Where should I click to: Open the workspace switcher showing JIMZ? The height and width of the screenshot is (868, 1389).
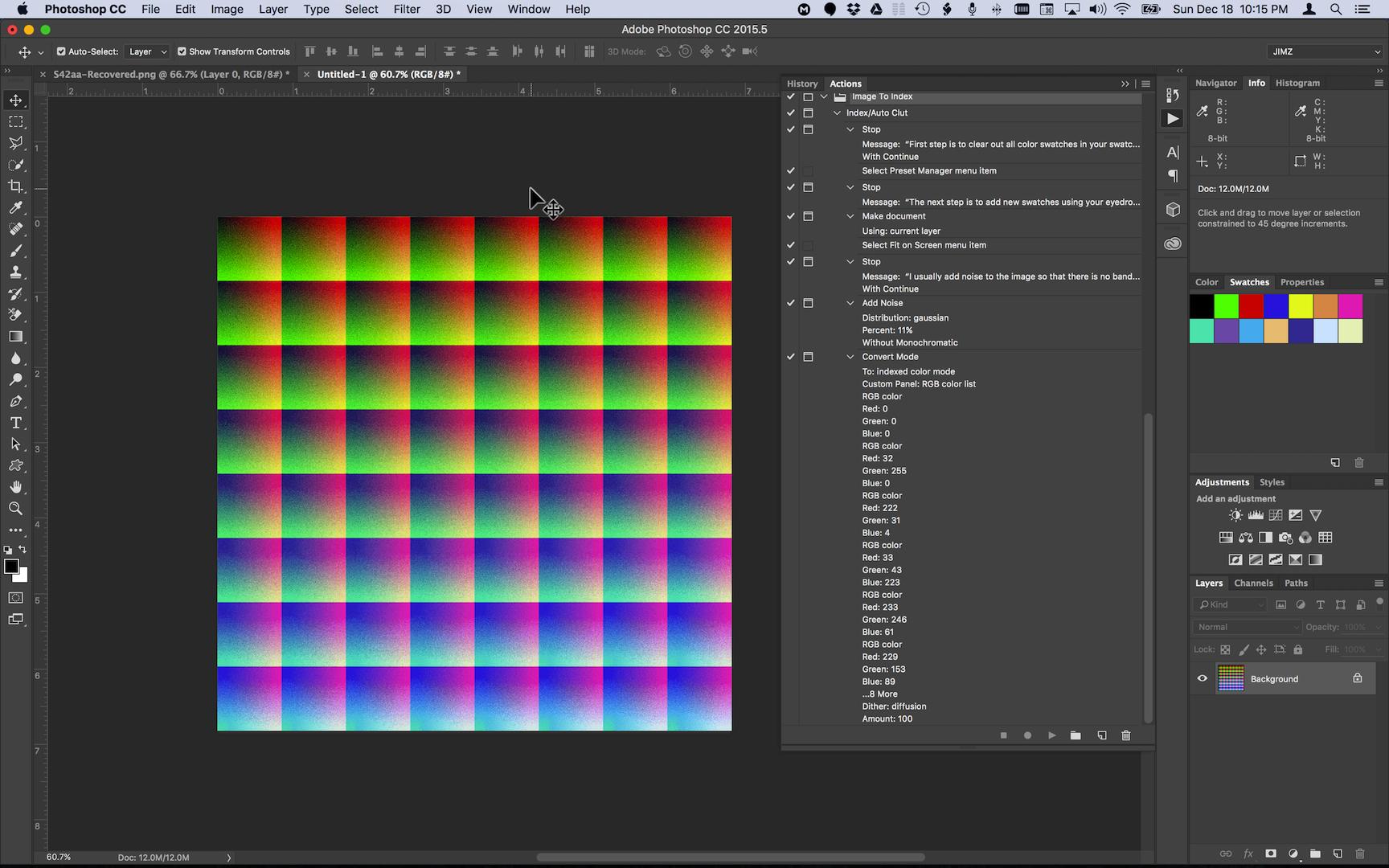[x=1325, y=51]
